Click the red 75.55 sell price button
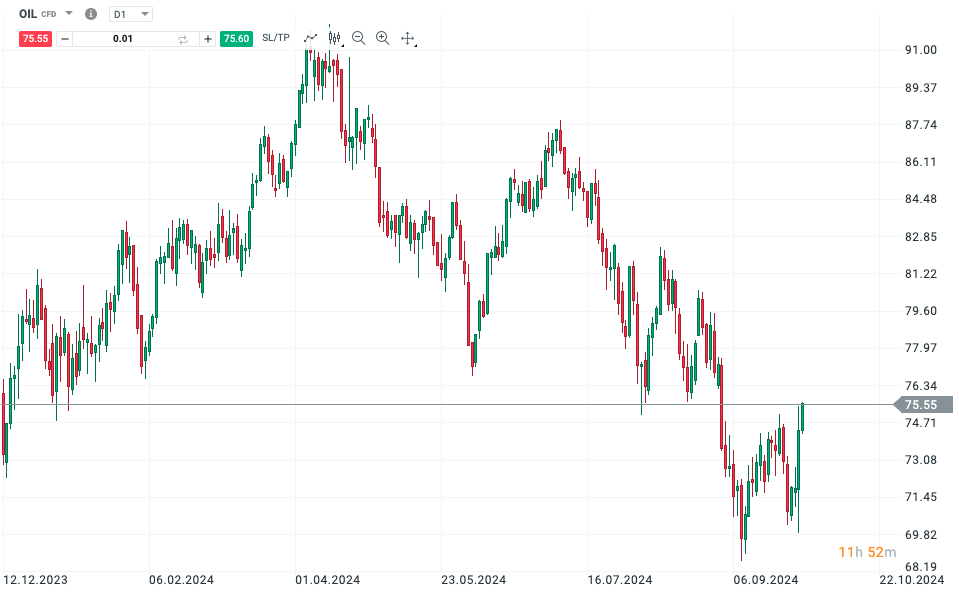The width and height of the screenshot is (959, 596). 36,38
